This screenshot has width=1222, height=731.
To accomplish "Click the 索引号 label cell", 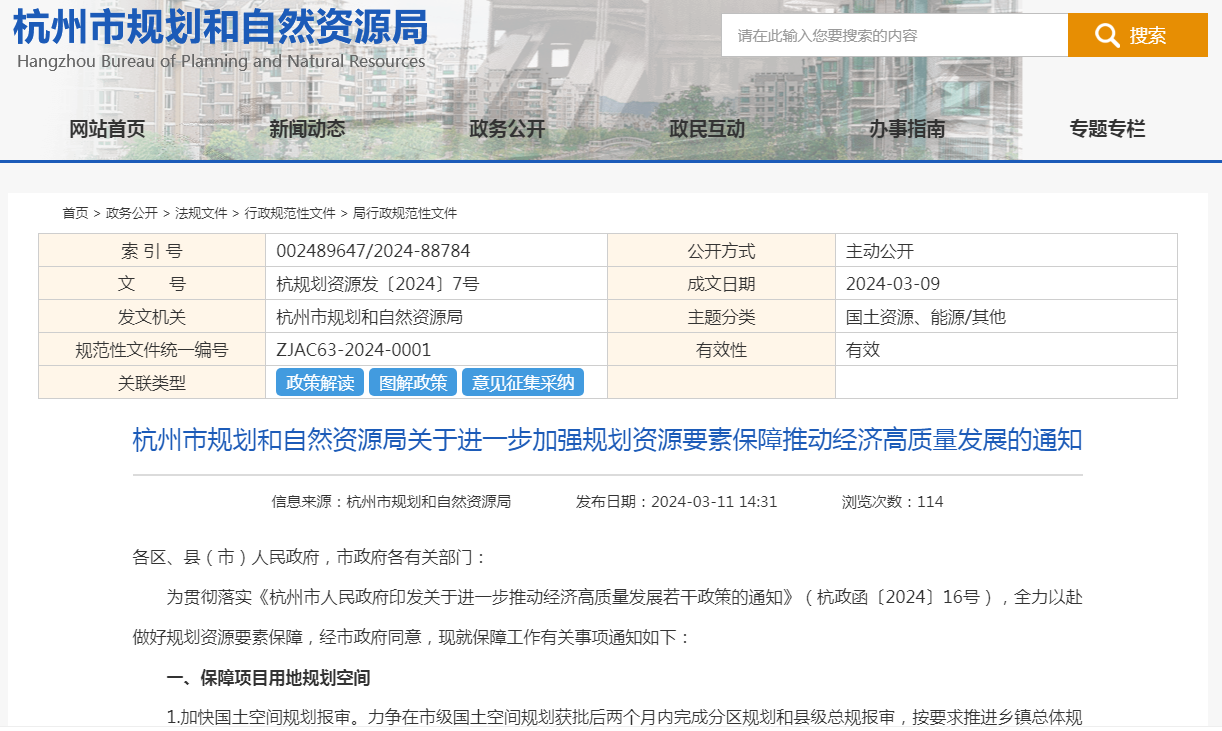I will pos(152,251).
